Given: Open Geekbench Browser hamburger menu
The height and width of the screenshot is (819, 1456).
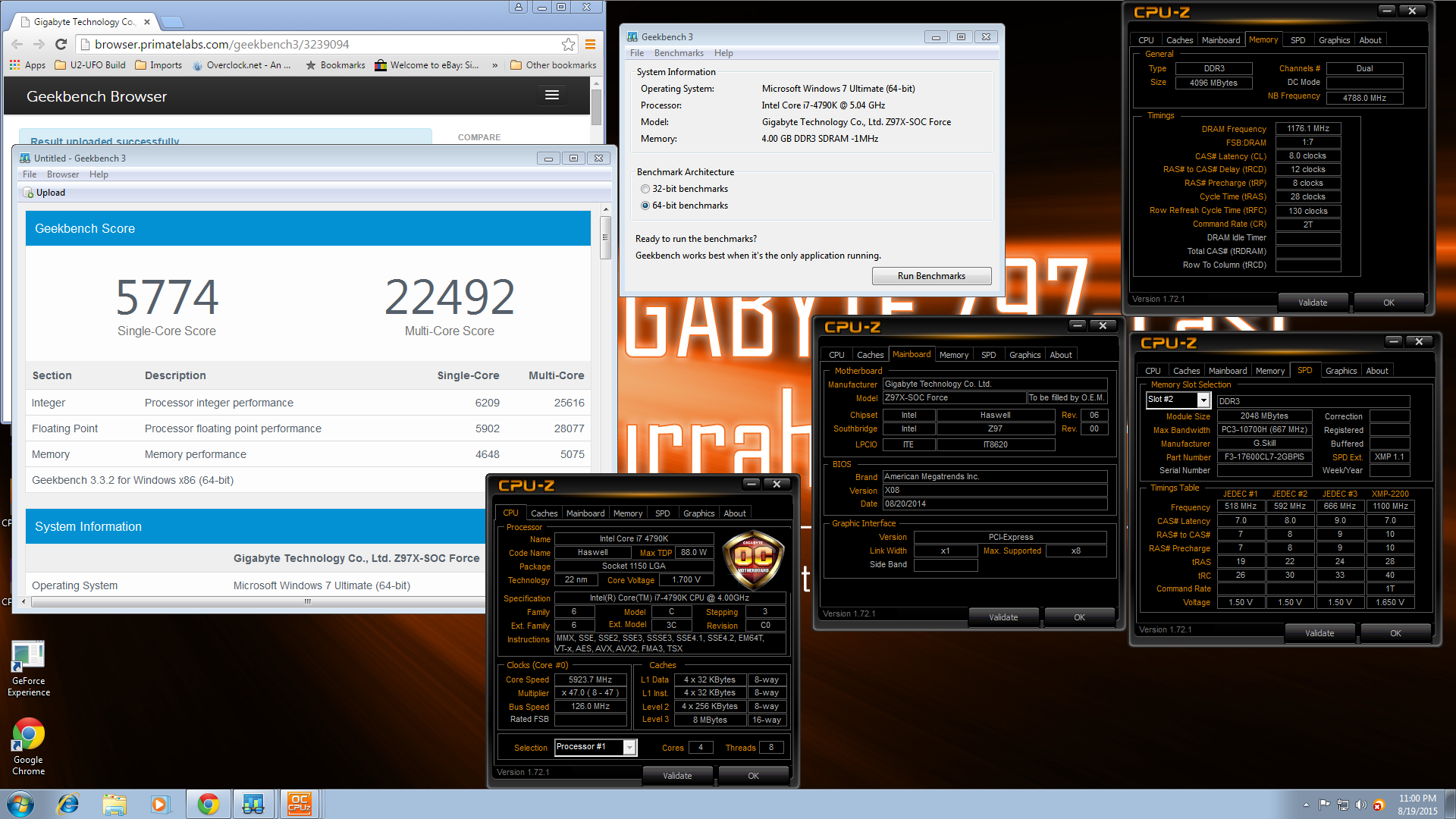Looking at the screenshot, I should 552,95.
